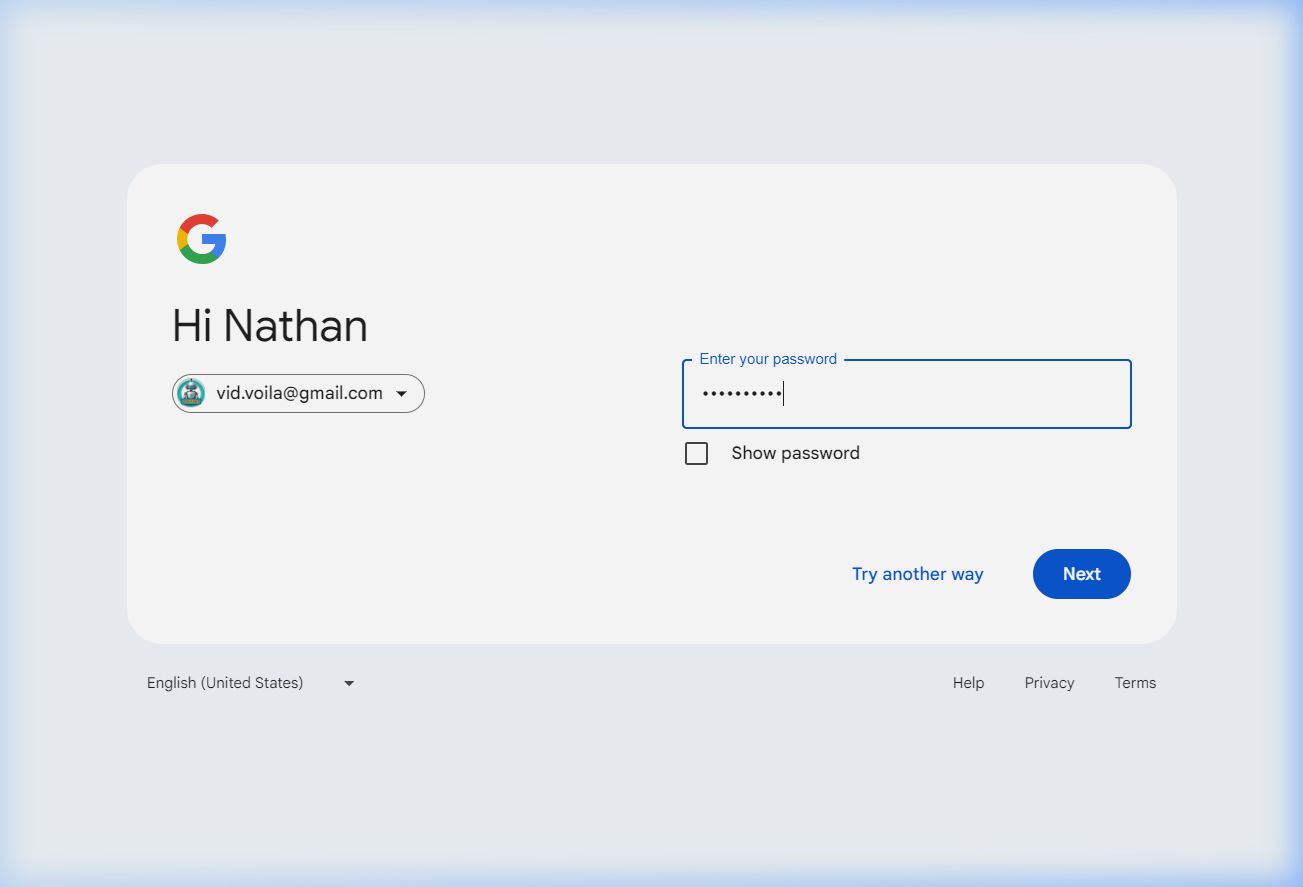Click the Google logo

tap(202, 239)
